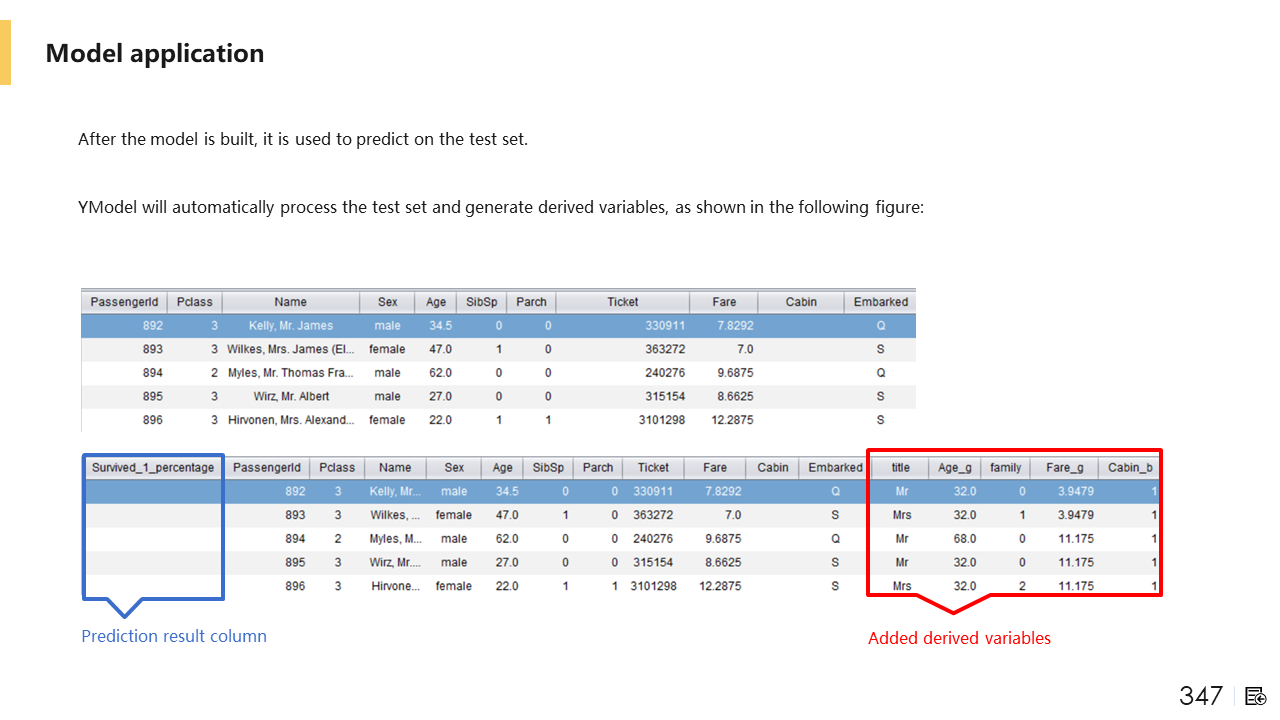Click the Name column header in upper table
Viewport: 1280px width, 720px height.
point(290,301)
